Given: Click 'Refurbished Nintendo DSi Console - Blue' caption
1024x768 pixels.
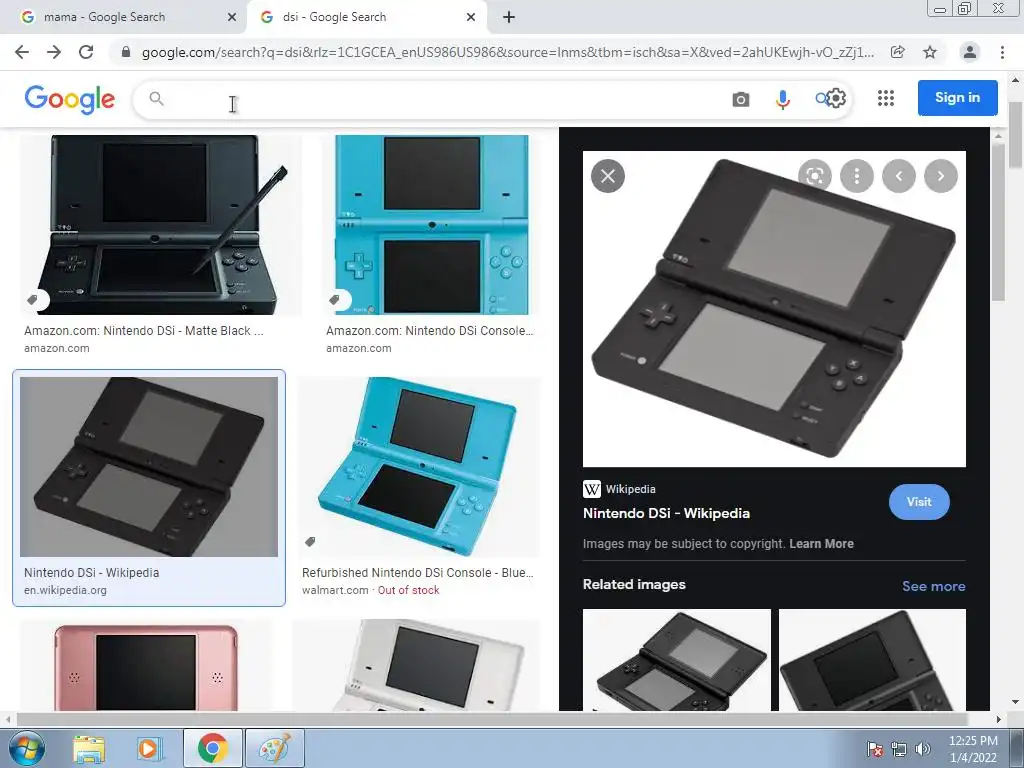Looking at the screenshot, I should coord(417,573).
